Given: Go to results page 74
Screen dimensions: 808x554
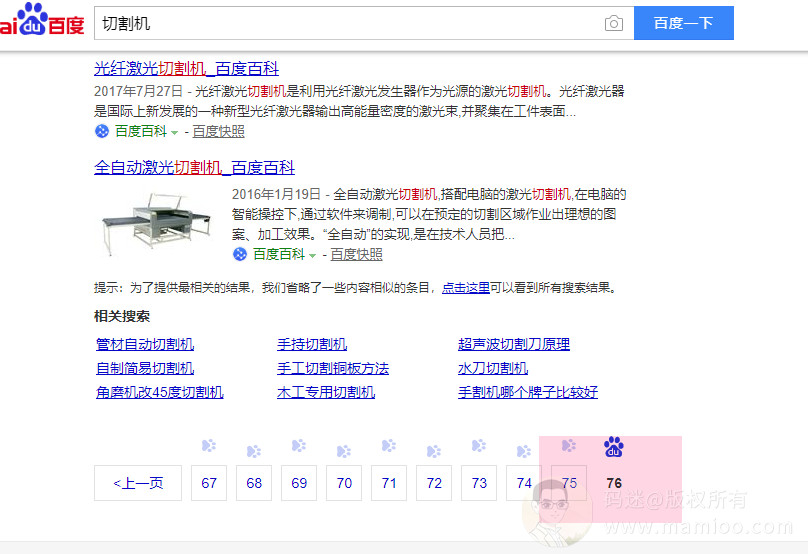Looking at the screenshot, I should tap(524, 483).
